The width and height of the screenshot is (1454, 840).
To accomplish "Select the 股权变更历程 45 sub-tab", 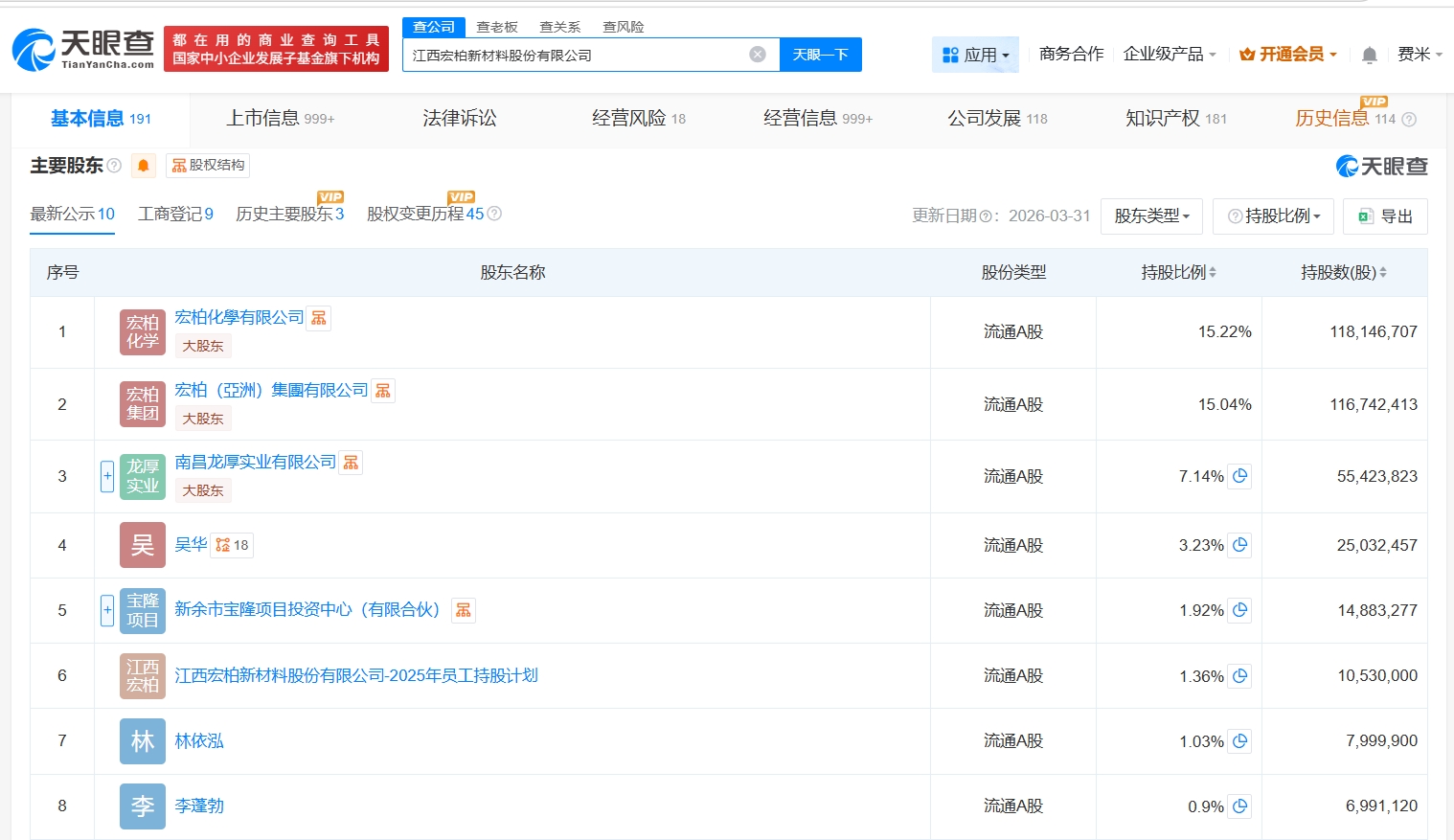I will [425, 215].
